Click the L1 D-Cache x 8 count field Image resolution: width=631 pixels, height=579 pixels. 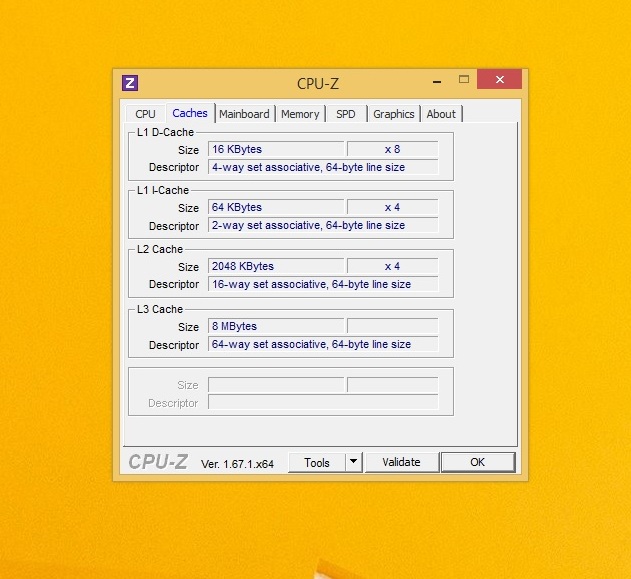[392, 149]
